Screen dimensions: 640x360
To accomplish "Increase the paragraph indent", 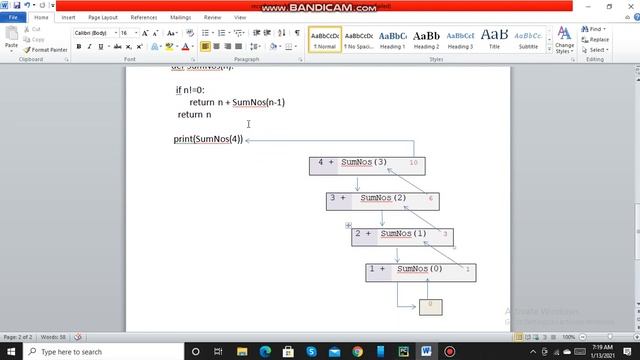I will coord(267,33).
